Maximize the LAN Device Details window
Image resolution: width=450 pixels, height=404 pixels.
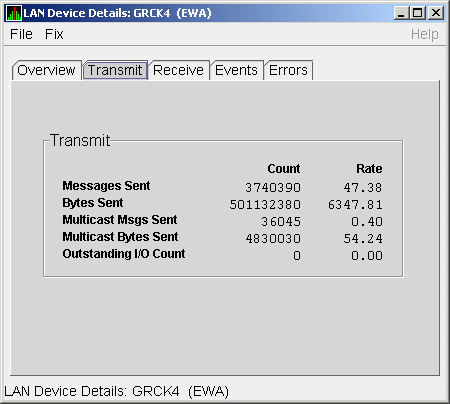(x=418, y=13)
